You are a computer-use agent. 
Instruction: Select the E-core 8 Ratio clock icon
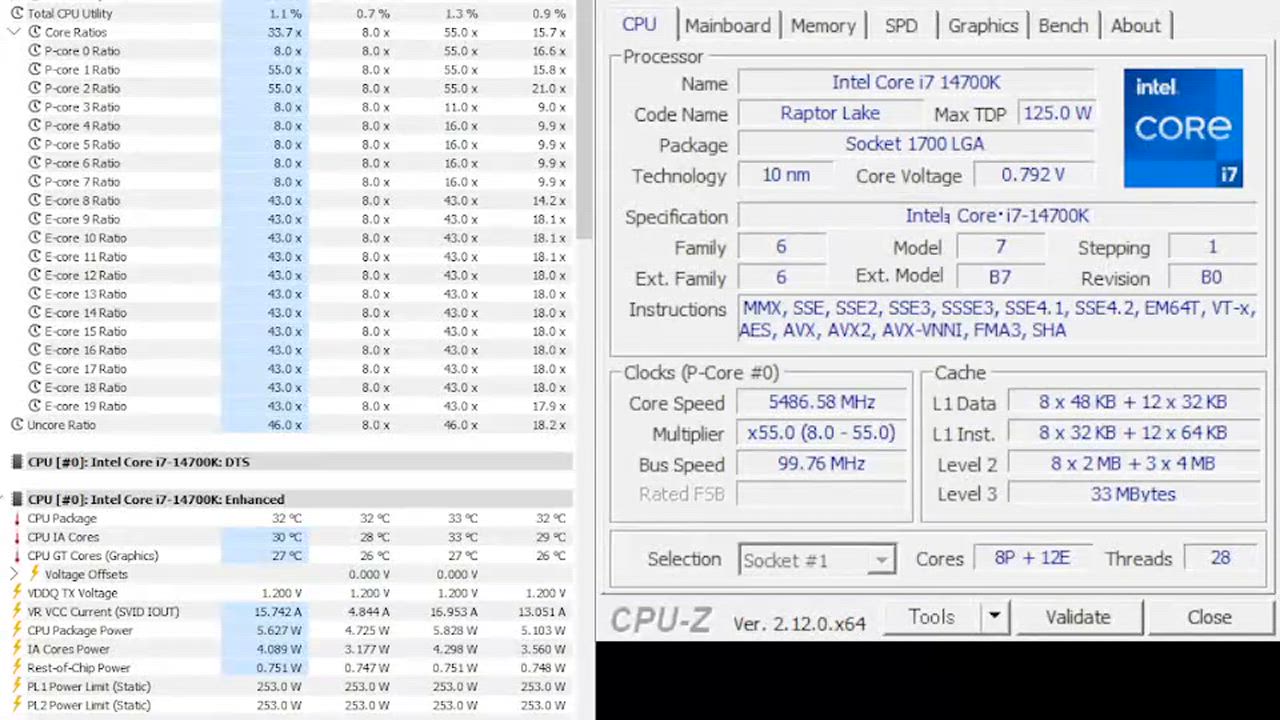pyautogui.click(x=34, y=200)
